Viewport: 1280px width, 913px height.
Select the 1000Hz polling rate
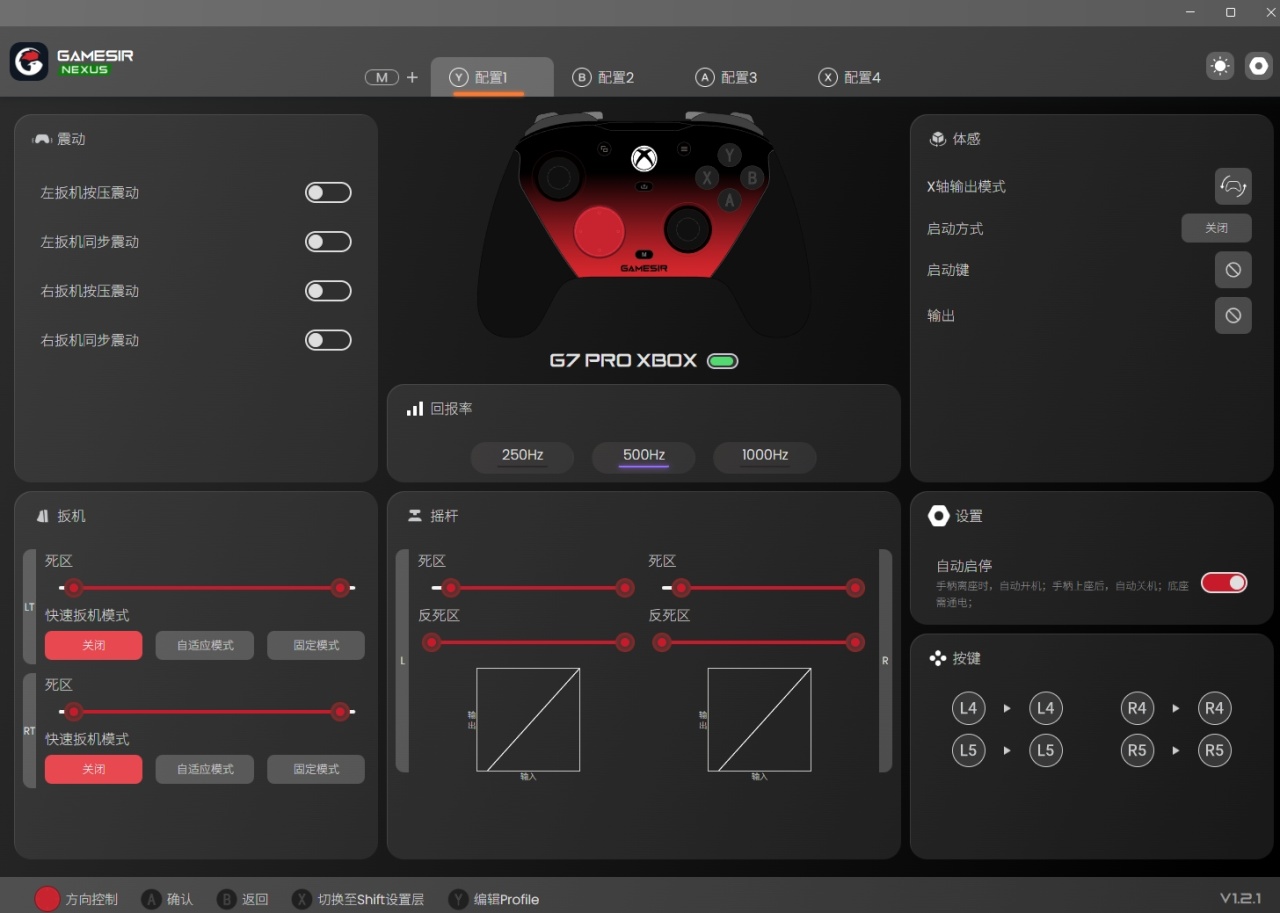coord(765,456)
